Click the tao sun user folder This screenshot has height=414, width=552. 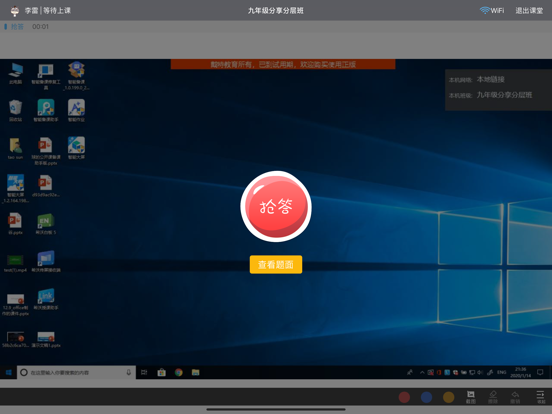pyautogui.click(x=15, y=148)
